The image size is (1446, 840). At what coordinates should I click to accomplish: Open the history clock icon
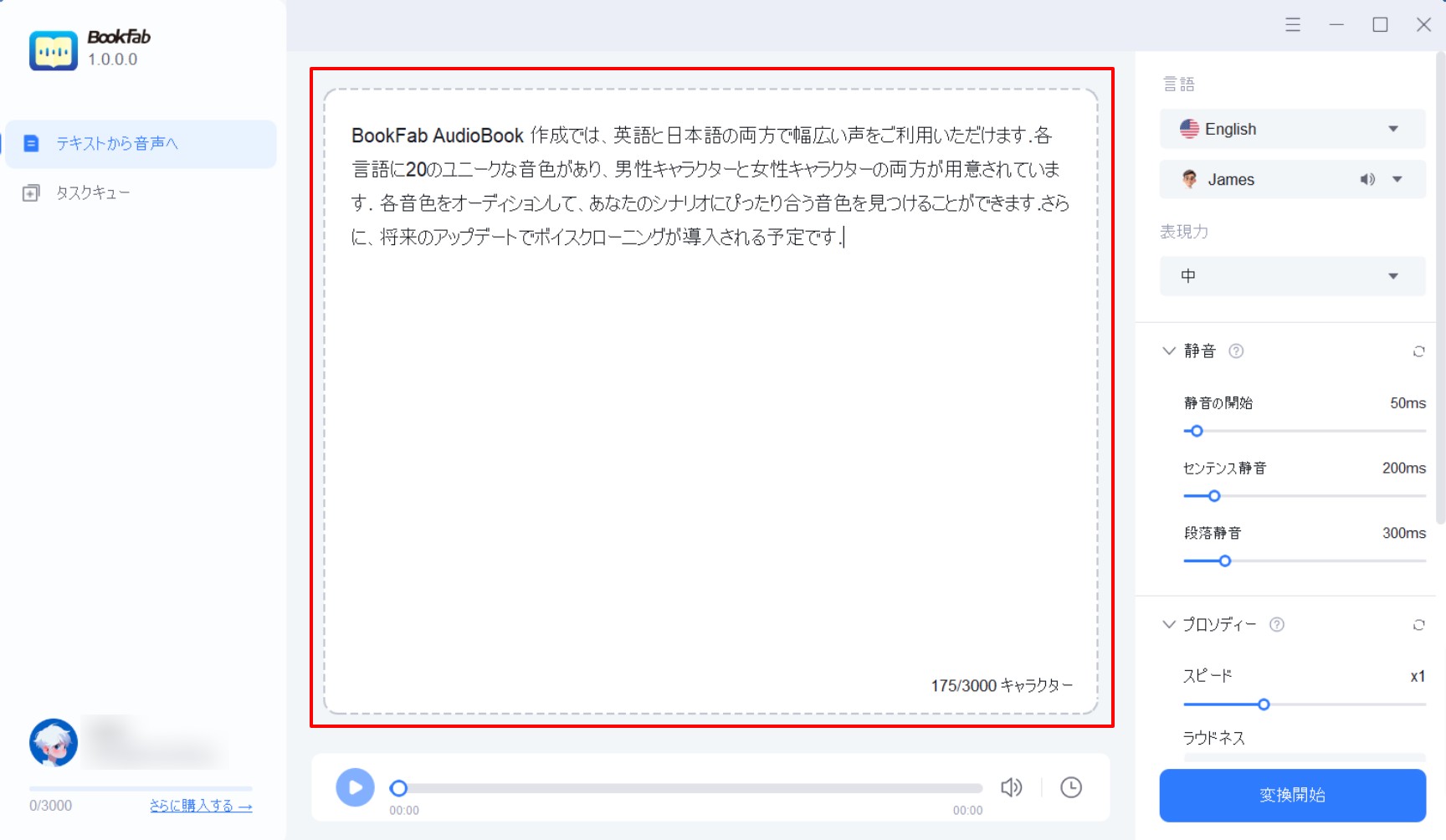pos(1071,787)
